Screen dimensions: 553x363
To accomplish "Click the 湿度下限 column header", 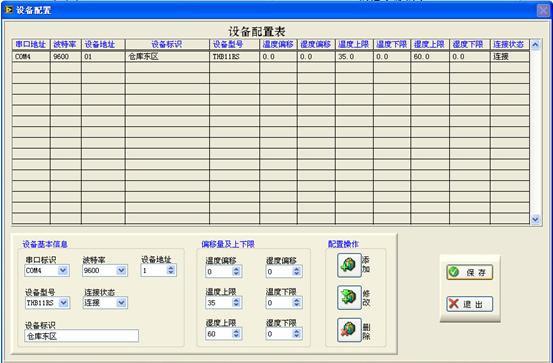I will [469, 44].
